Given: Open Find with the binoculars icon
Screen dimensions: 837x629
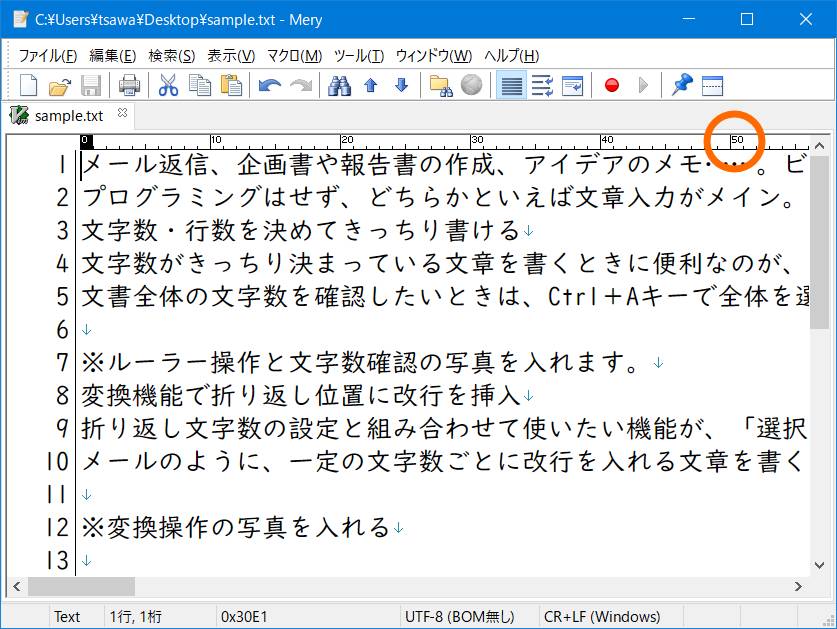Looking at the screenshot, I should [340, 85].
